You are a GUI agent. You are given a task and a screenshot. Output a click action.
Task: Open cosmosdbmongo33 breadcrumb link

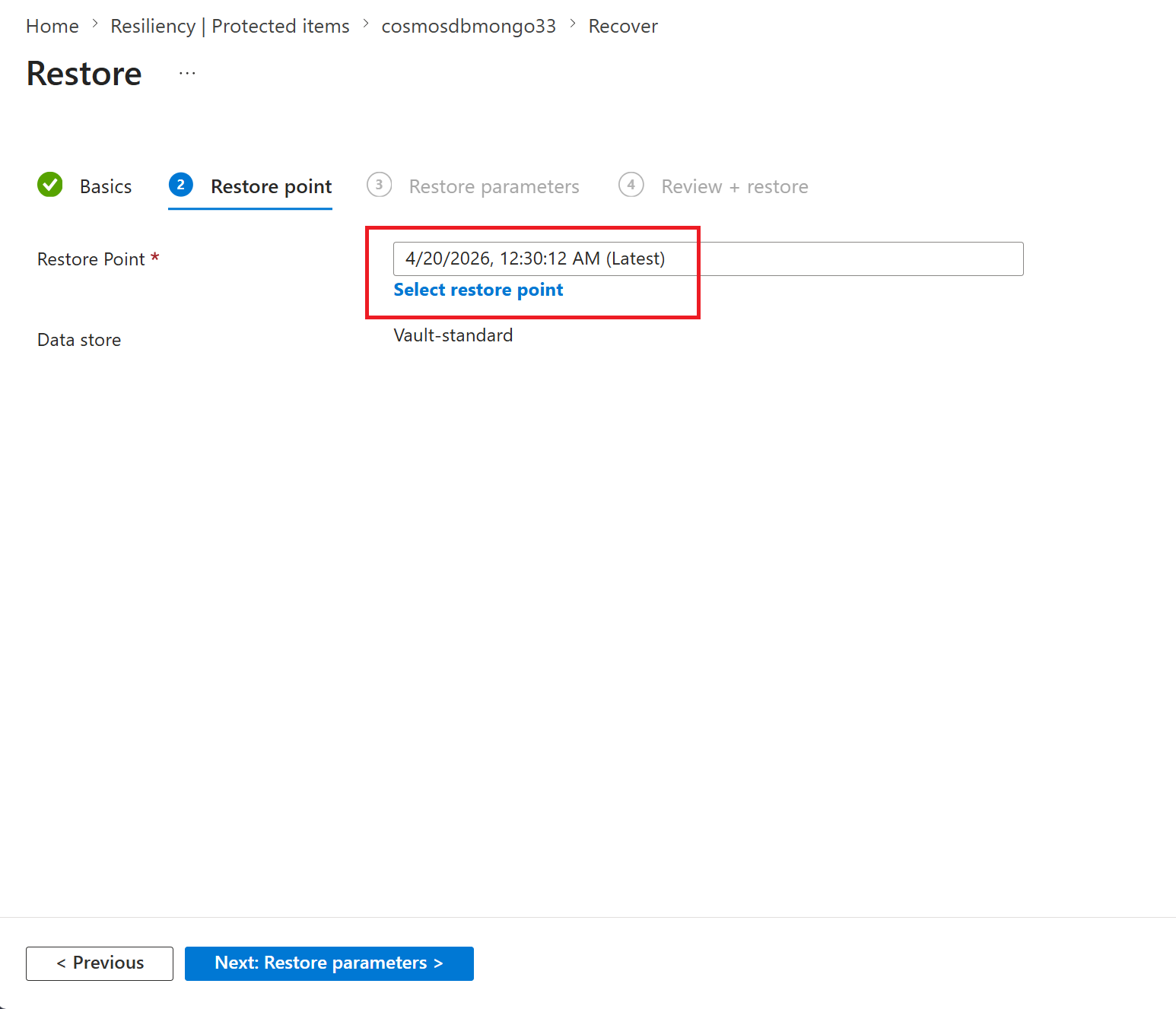pos(469,26)
